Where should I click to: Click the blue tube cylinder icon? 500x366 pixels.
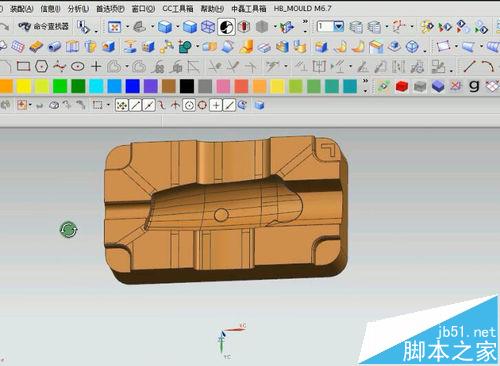pyautogui.click(x=54, y=47)
